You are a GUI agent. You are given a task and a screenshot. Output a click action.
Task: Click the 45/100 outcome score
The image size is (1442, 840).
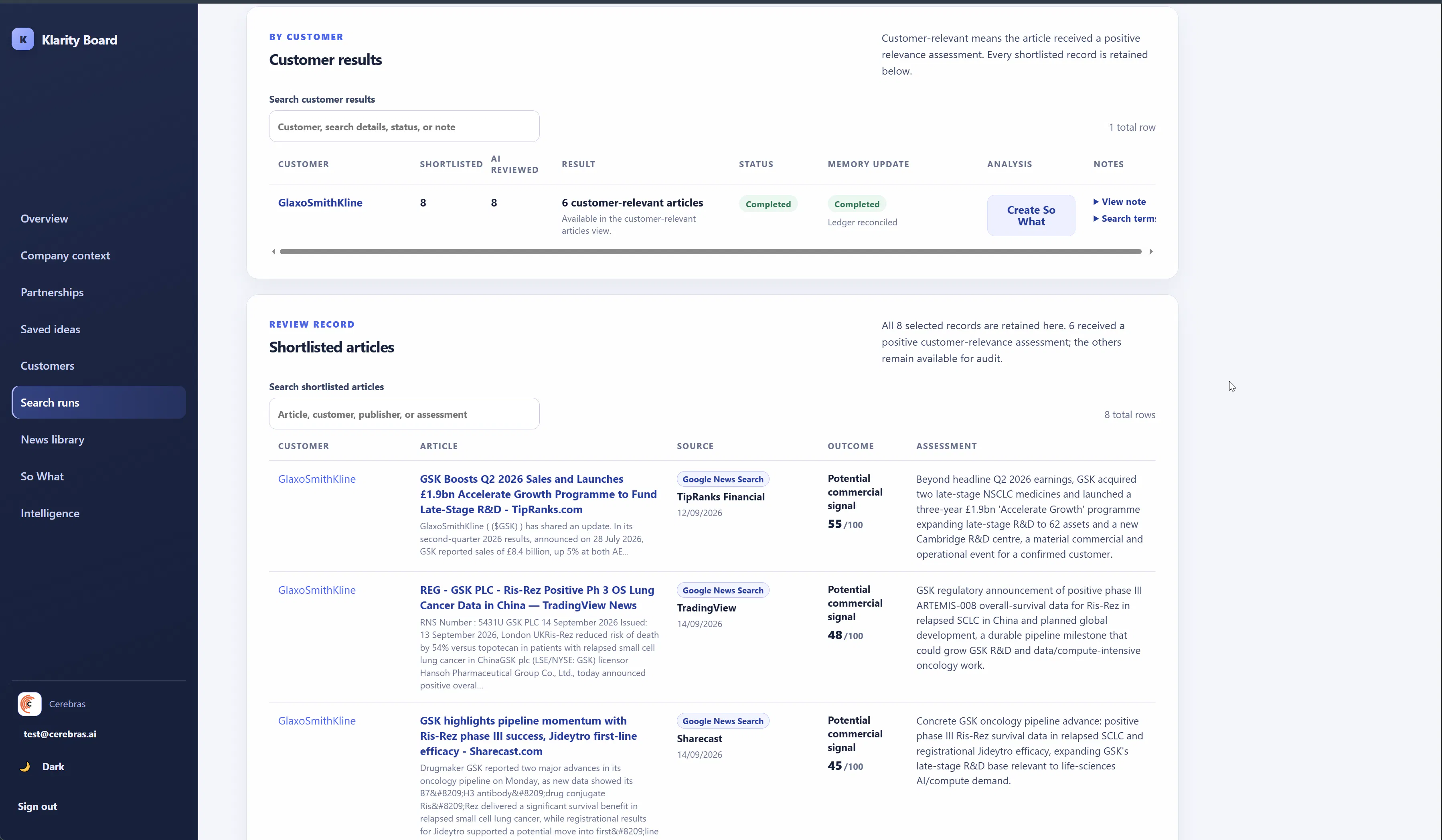(845, 765)
